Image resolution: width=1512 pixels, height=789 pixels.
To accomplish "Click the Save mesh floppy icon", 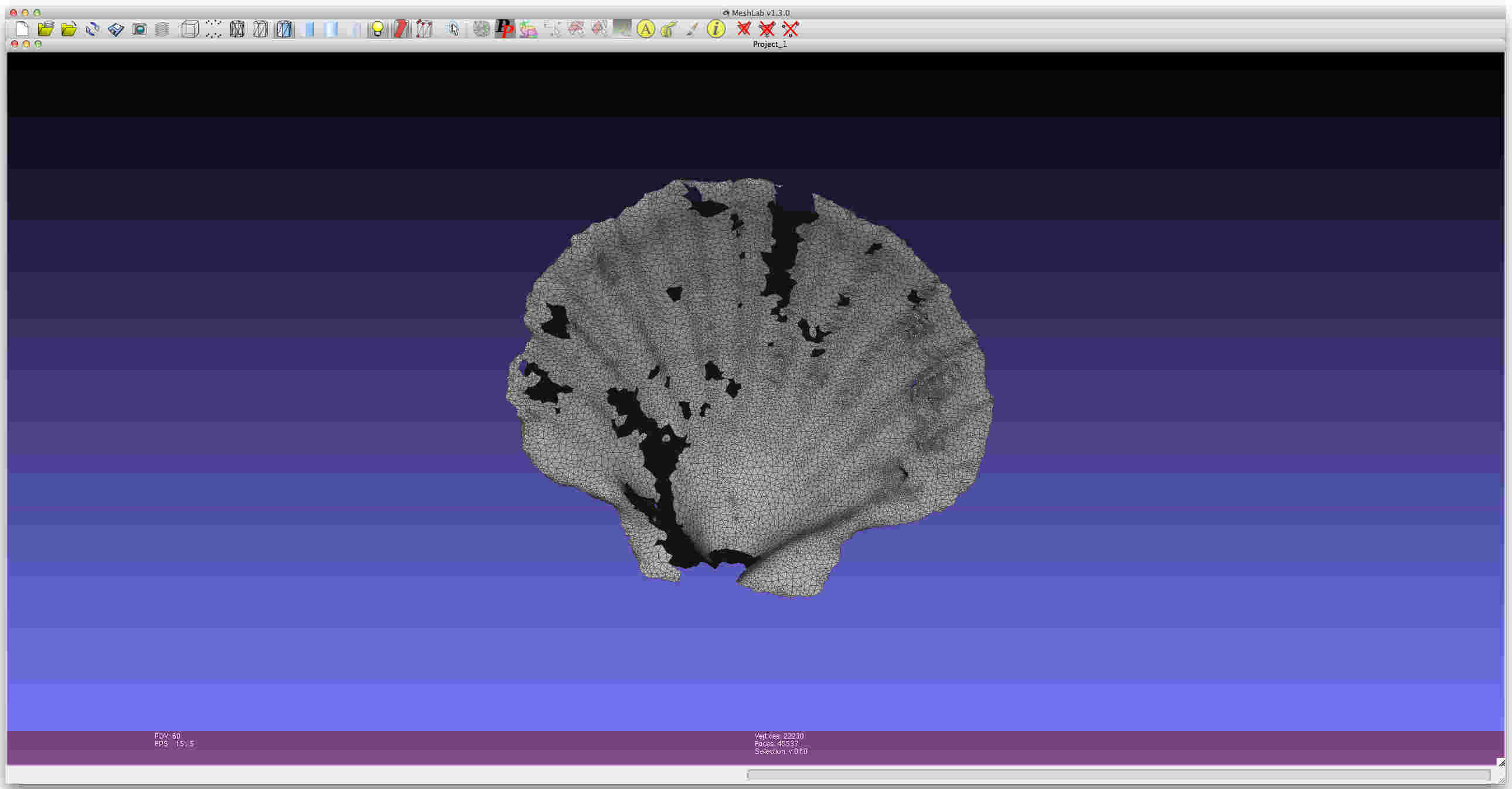I will coord(115,29).
